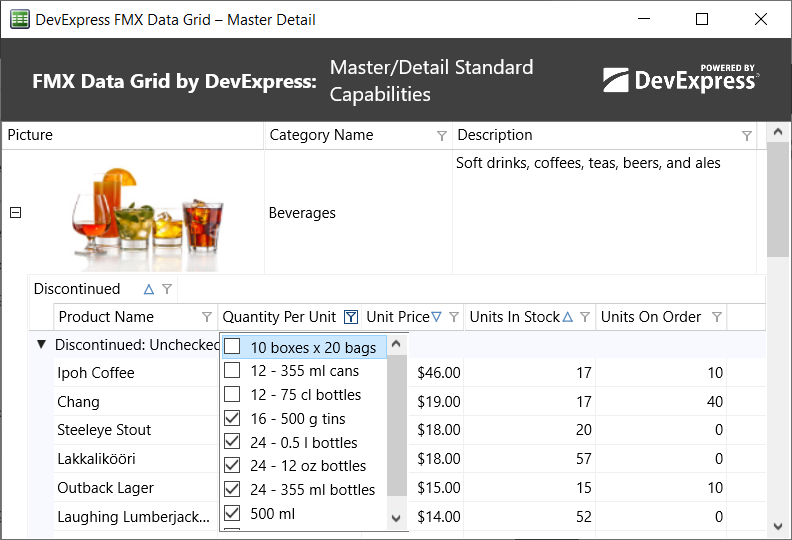
Task: Click the DevExpress logo in header
Action: (x=680, y=79)
